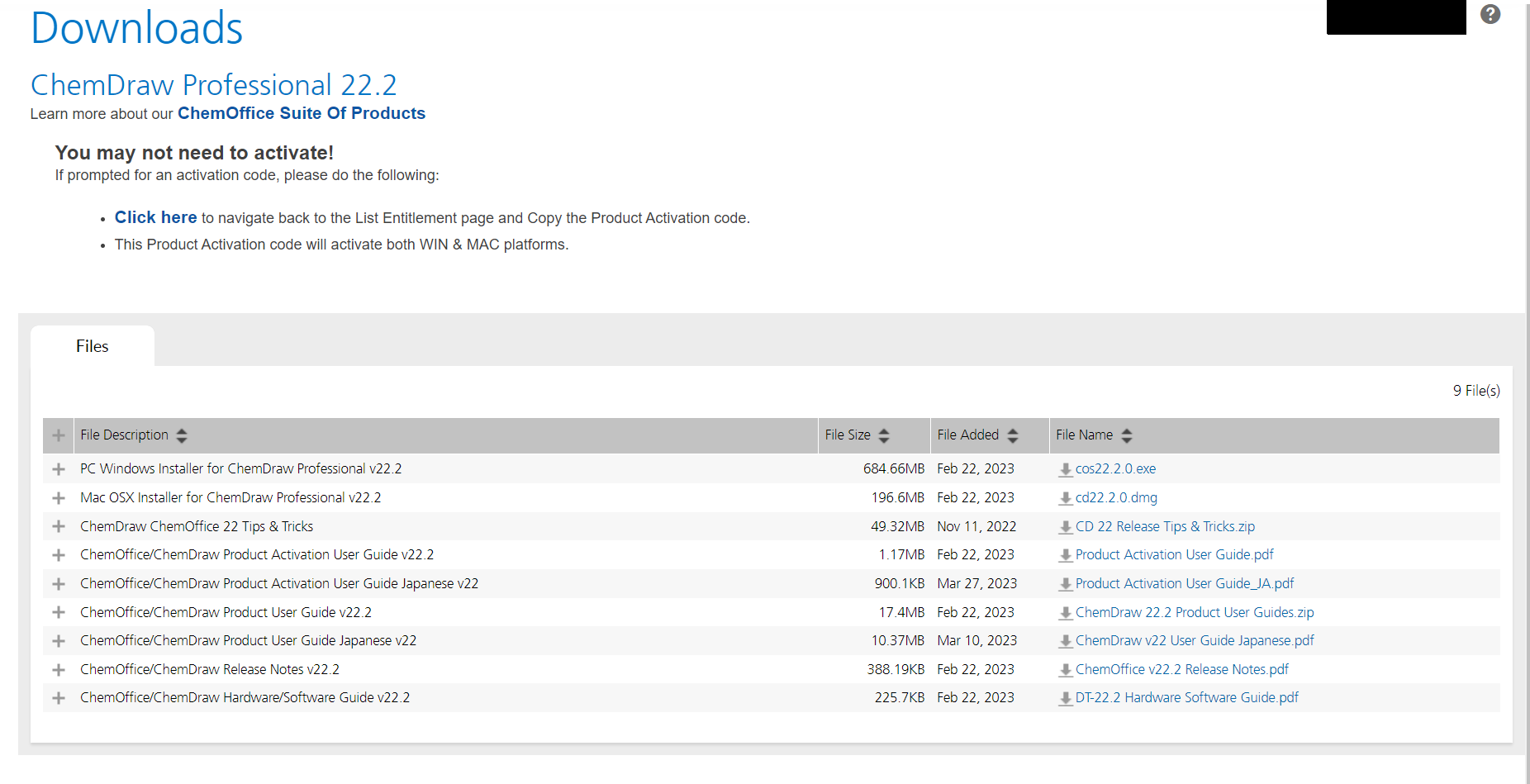Download Product Activation User Guide.pdf

1175,554
